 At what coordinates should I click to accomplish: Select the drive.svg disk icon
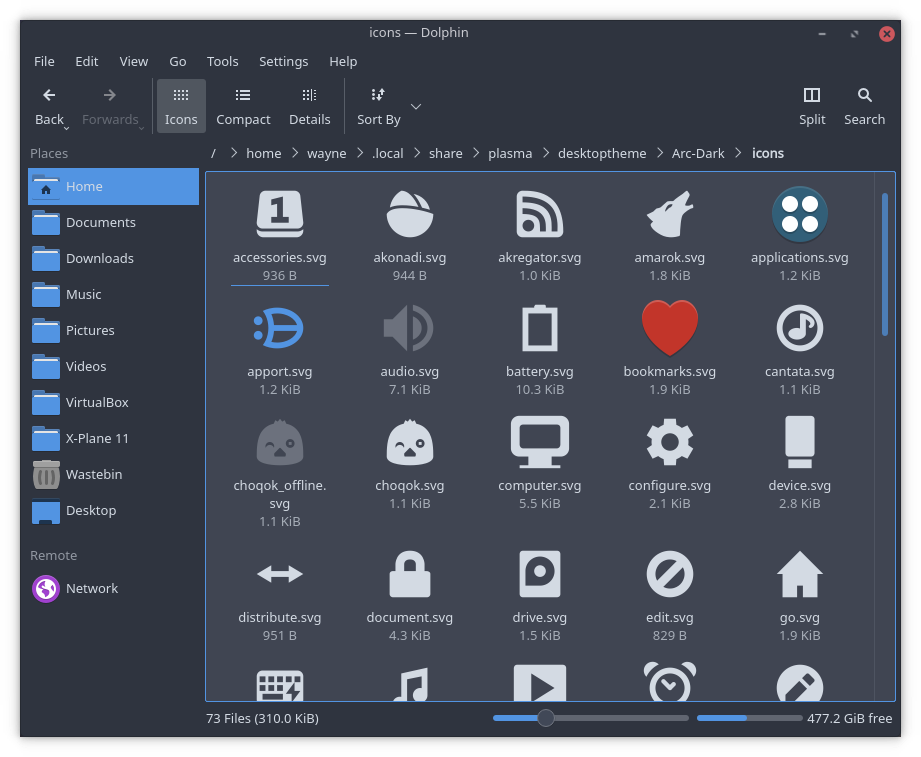(x=539, y=574)
